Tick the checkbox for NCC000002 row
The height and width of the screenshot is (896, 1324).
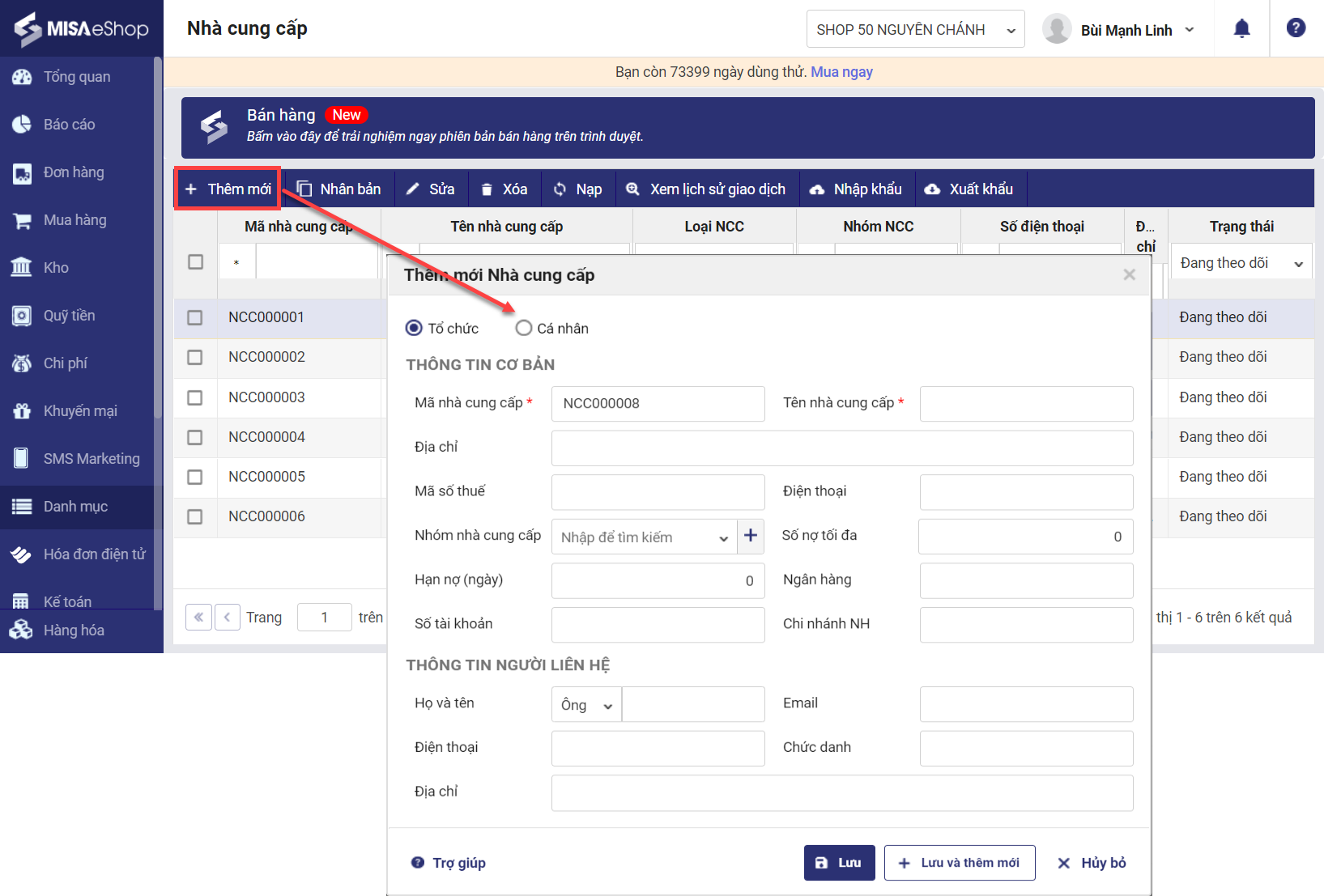point(195,357)
